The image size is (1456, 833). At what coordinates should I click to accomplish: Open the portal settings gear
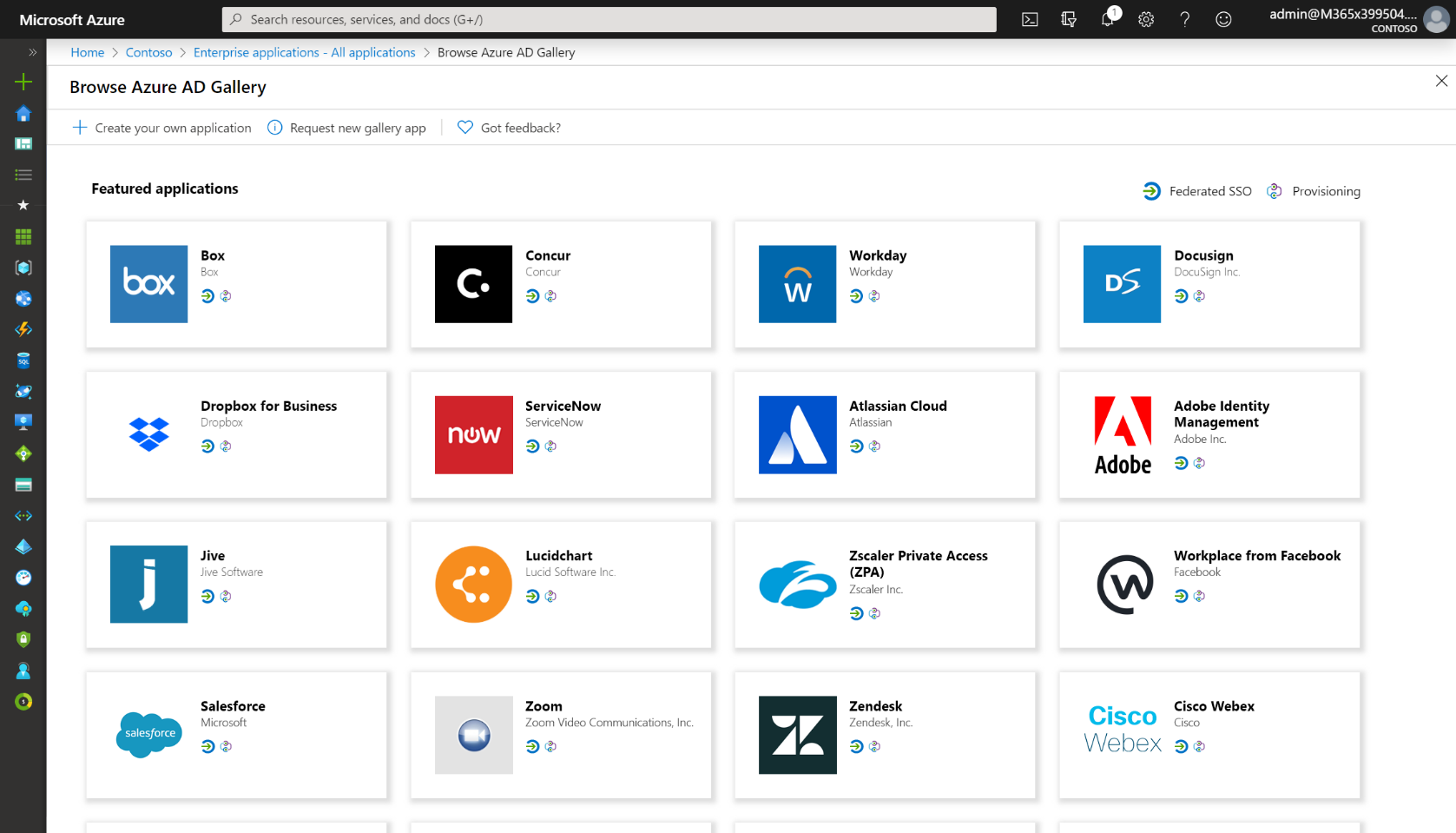[1146, 19]
